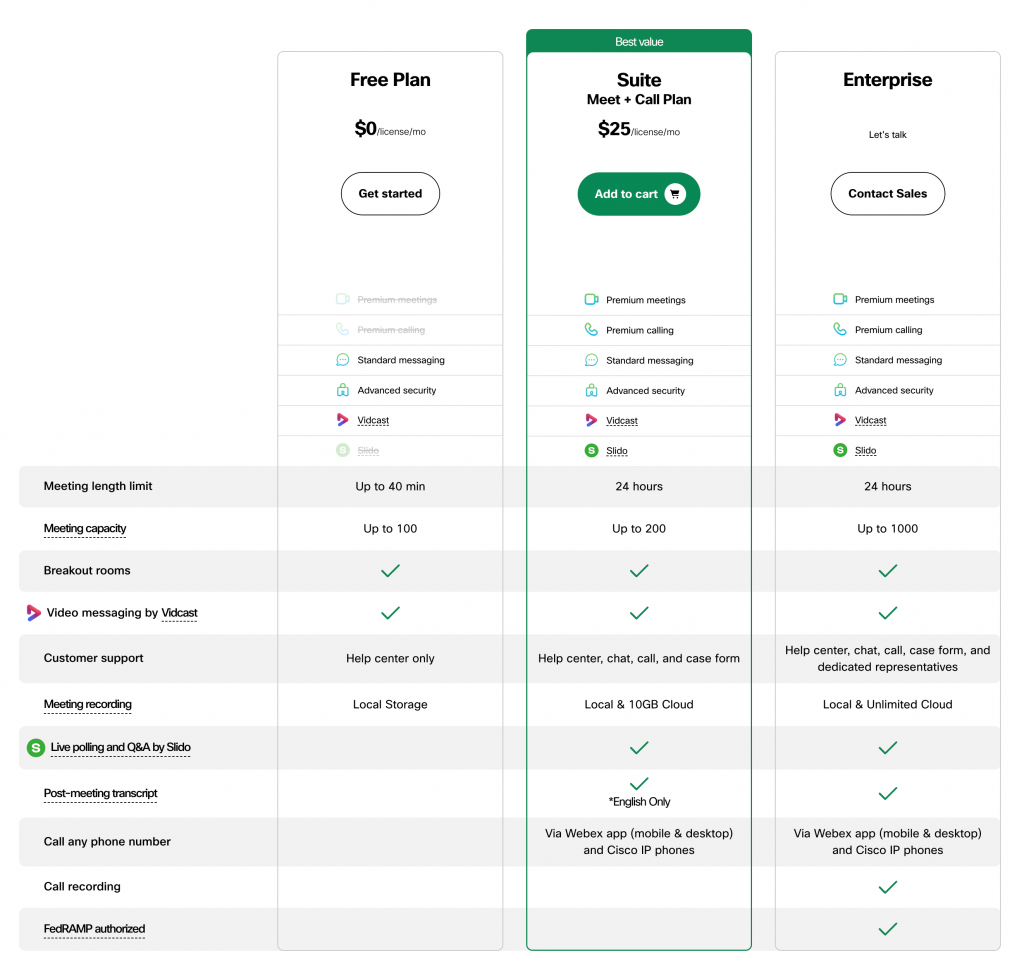Click the Get started button
Image resolution: width=1024 pixels, height=964 pixels.
click(390, 194)
